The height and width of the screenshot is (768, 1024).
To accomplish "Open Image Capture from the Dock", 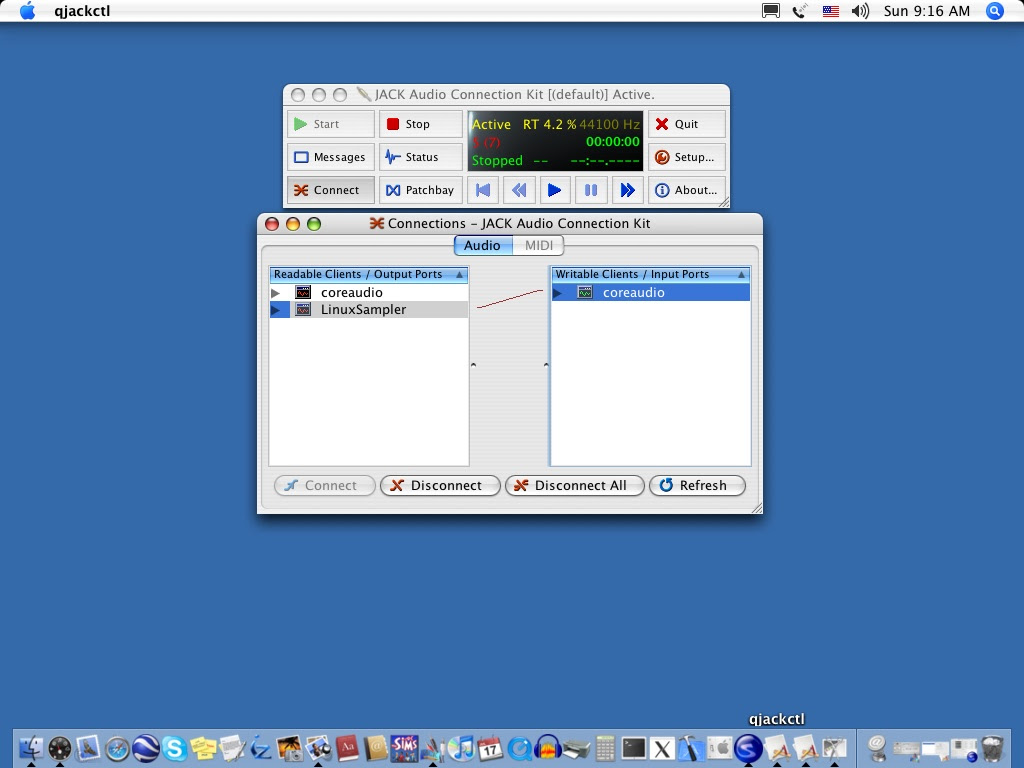I will pos(289,748).
